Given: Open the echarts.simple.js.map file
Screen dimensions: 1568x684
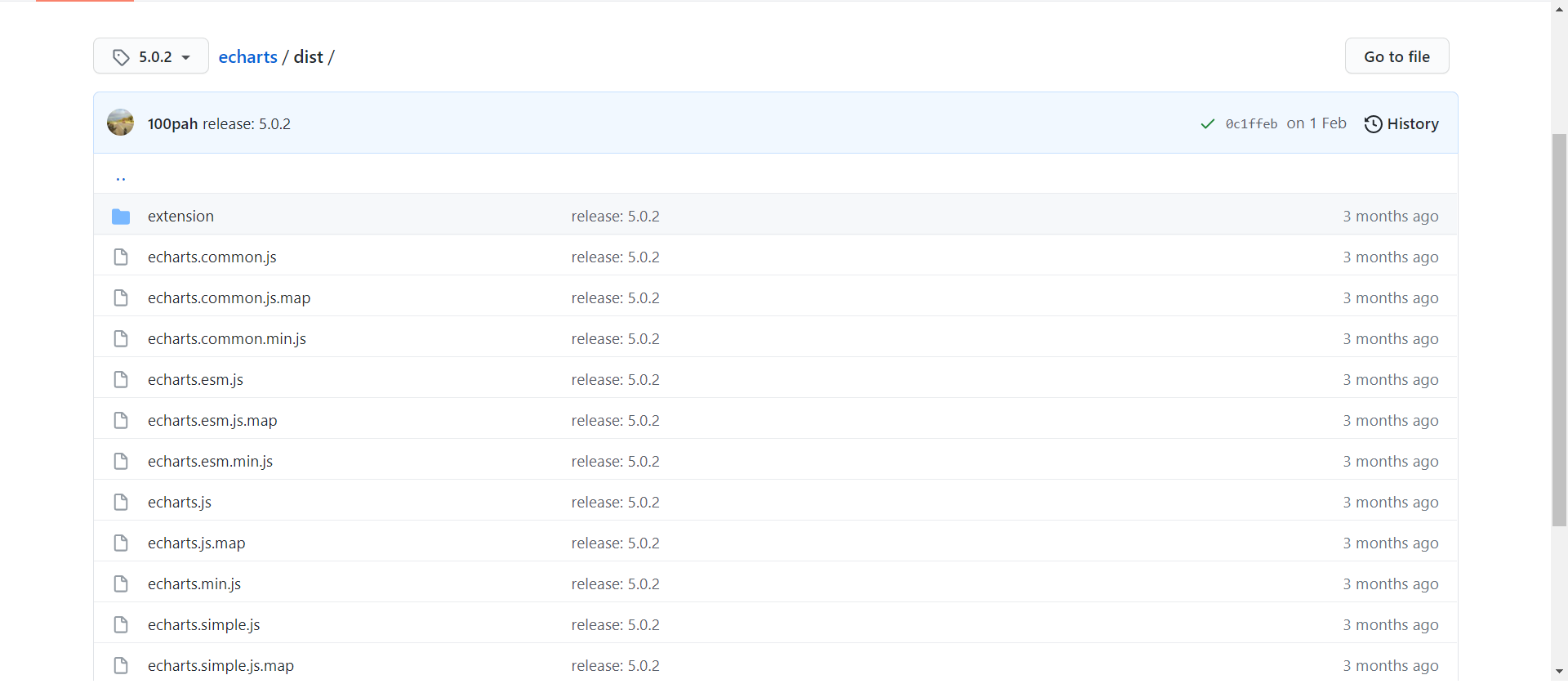Looking at the screenshot, I should (220, 666).
